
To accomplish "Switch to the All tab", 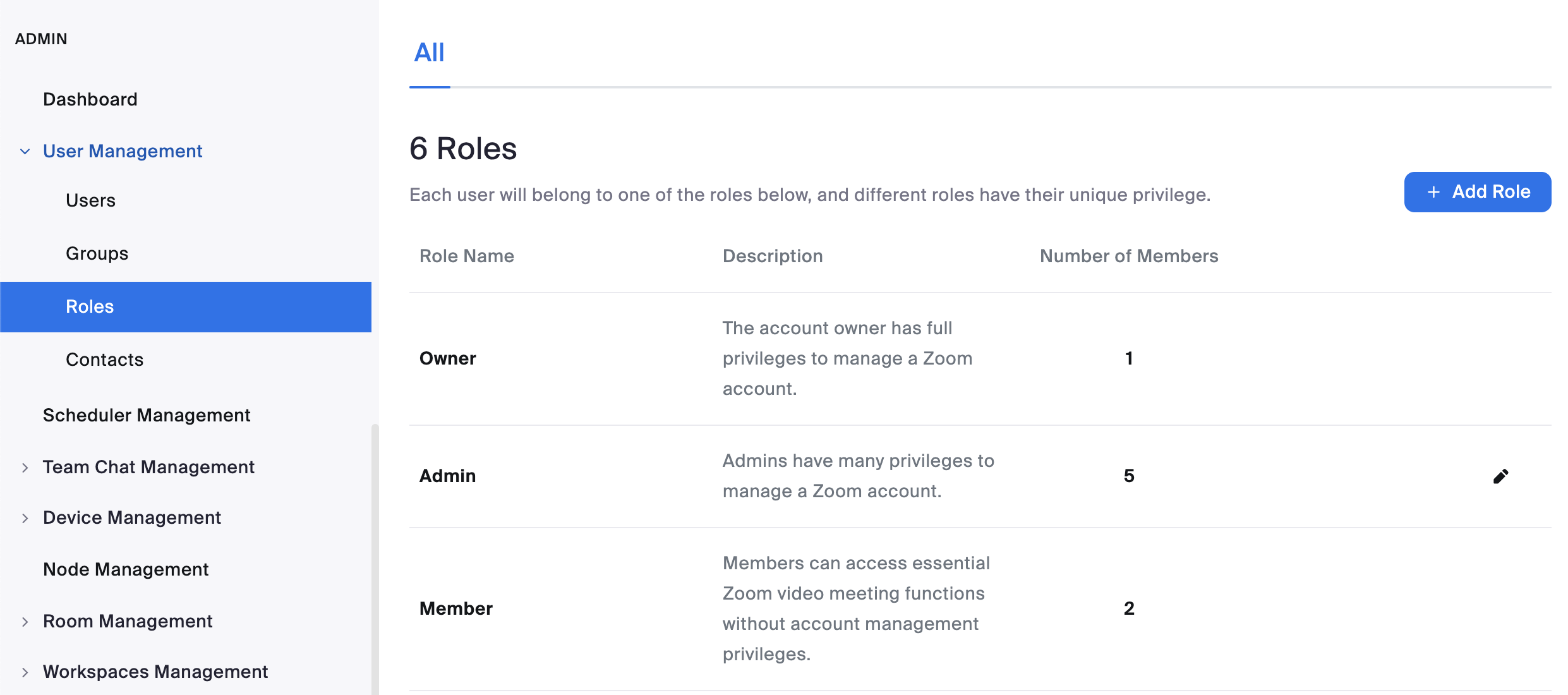I will [430, 53].
